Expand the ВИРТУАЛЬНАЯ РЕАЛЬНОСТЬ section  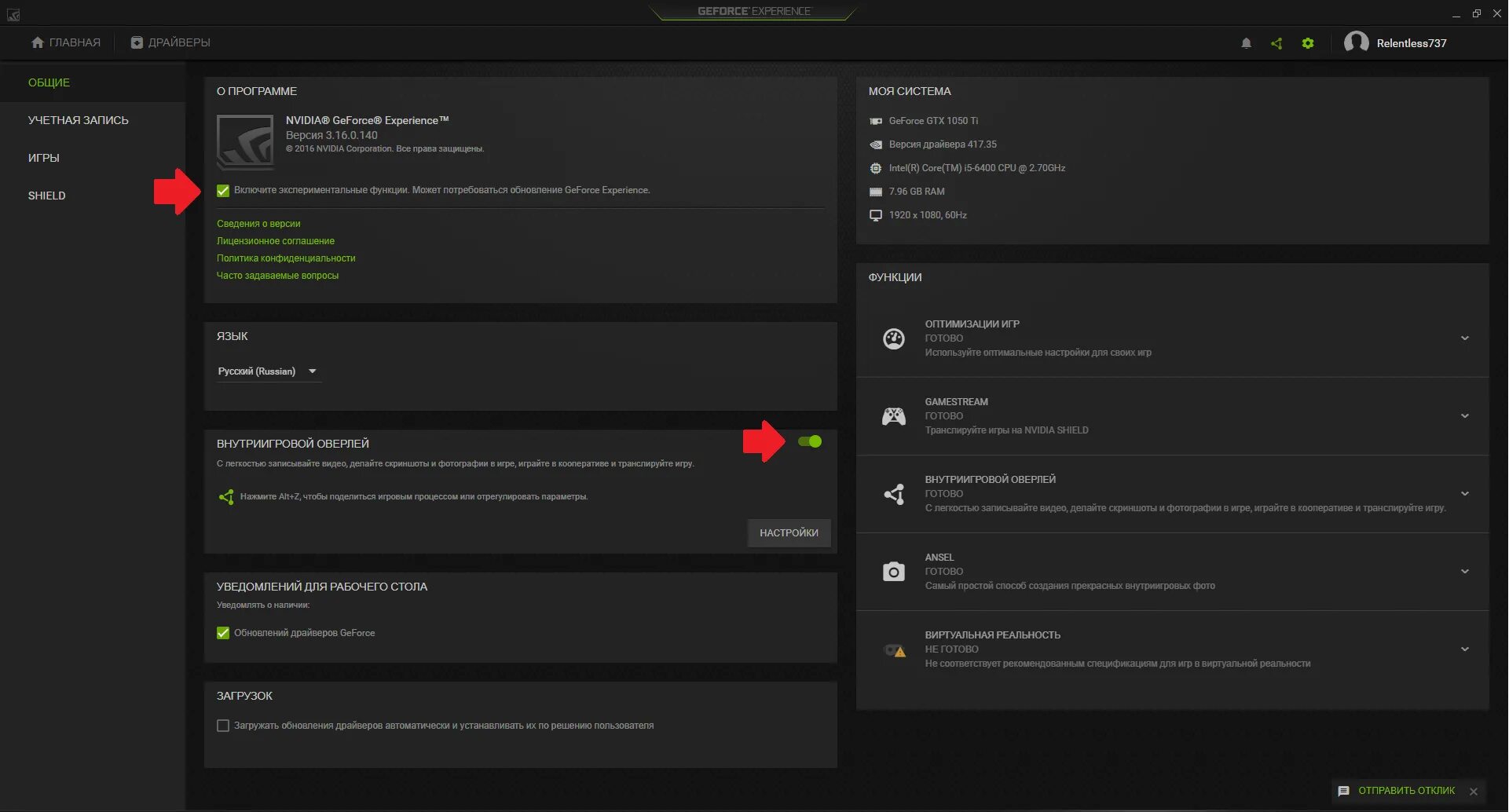[x=1465, y=649]
